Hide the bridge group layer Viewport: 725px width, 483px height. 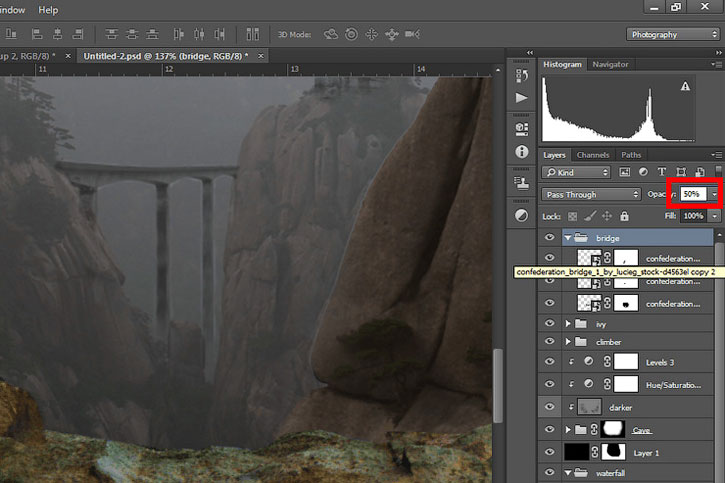549,238
